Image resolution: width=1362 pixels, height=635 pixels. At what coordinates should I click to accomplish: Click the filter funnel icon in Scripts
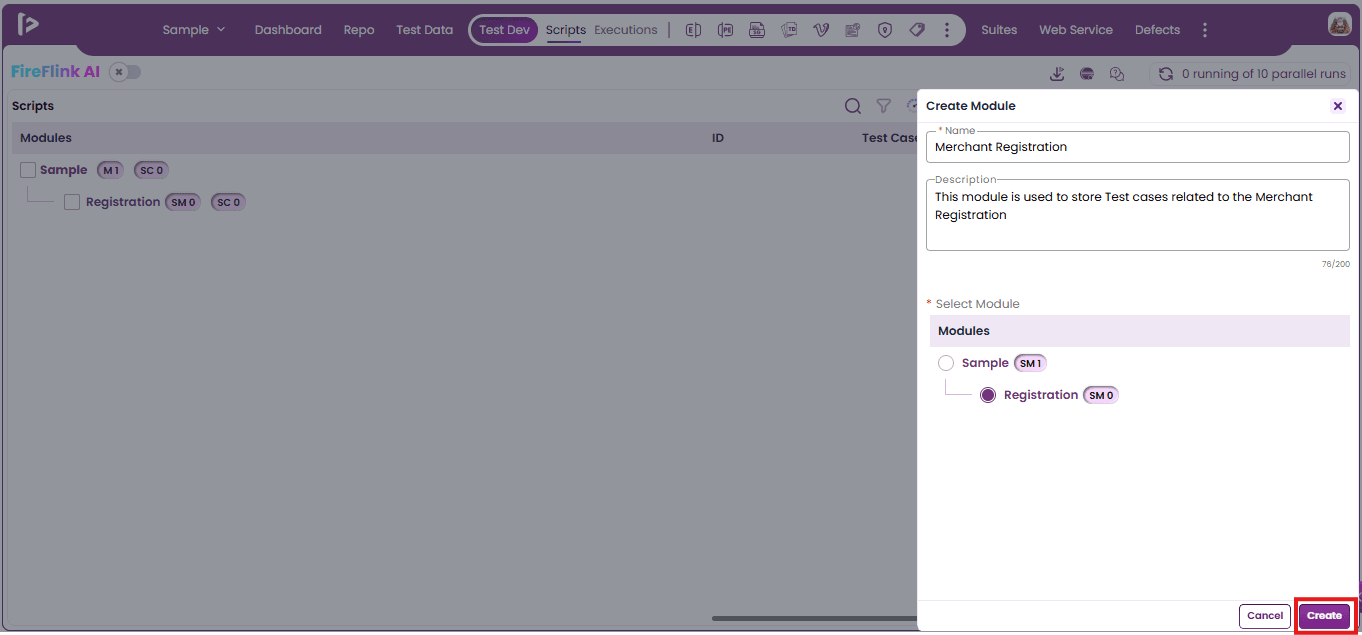click(x=884, y=106)
